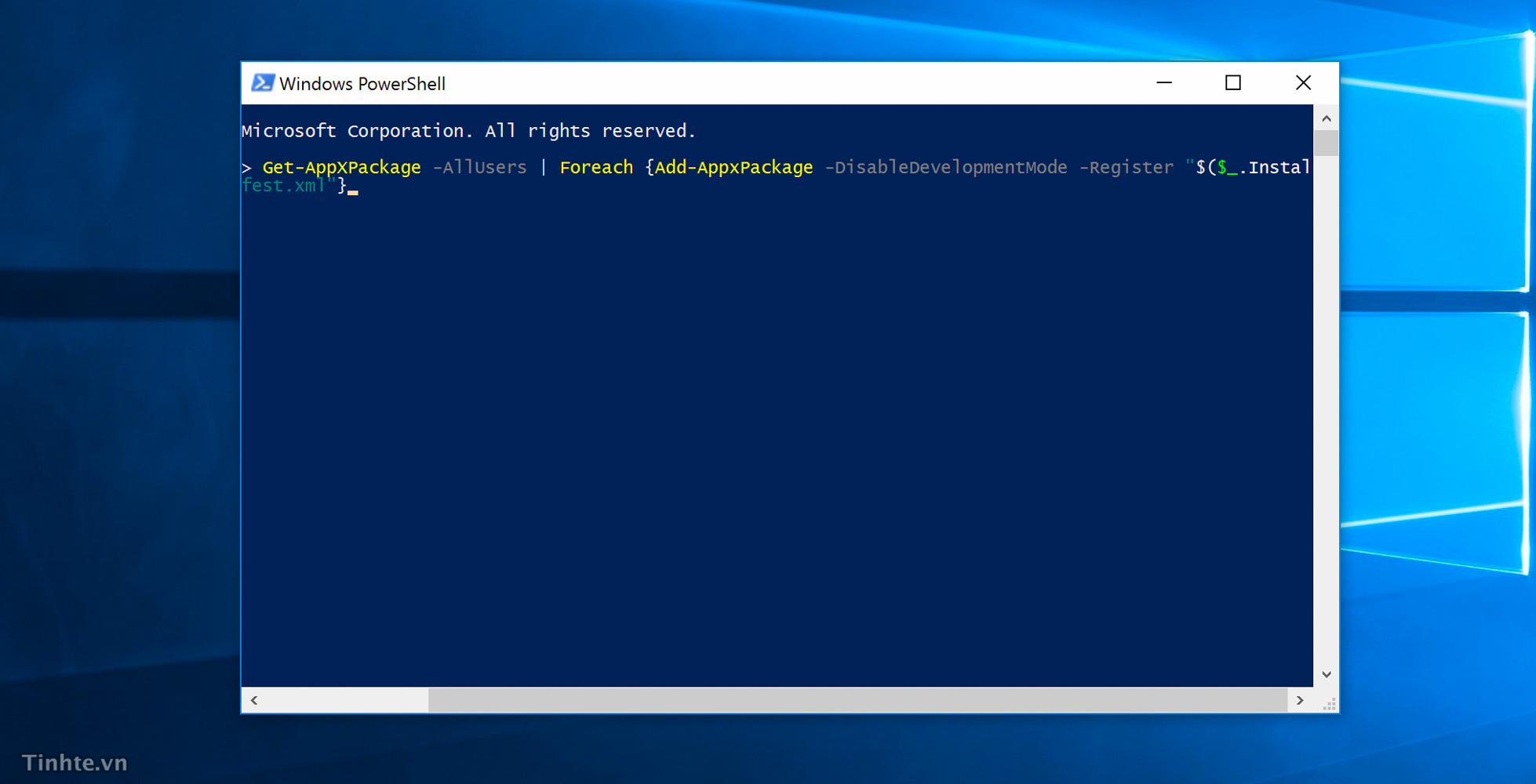The height and width of the screenshot is (784, 1536).
Task: Click the Get-AppXPackage command text
Action: click(341, 167)
